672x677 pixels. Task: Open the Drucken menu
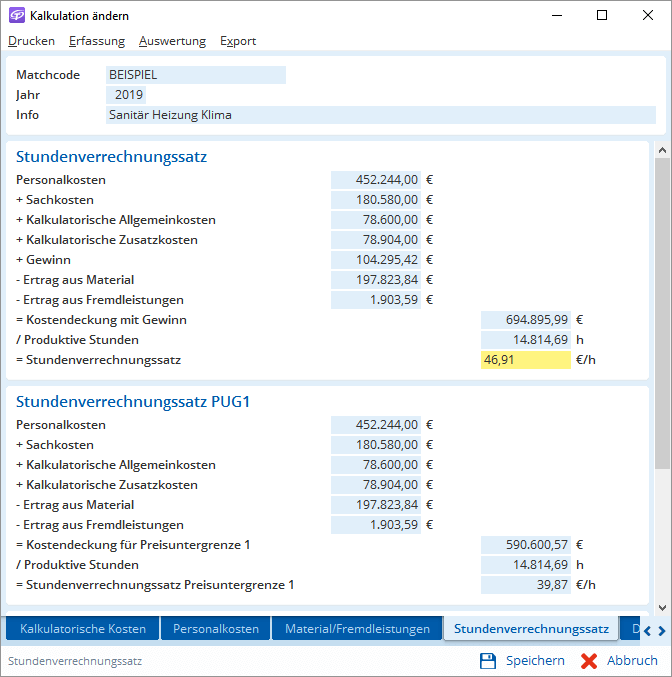click(x=31, y=41)
